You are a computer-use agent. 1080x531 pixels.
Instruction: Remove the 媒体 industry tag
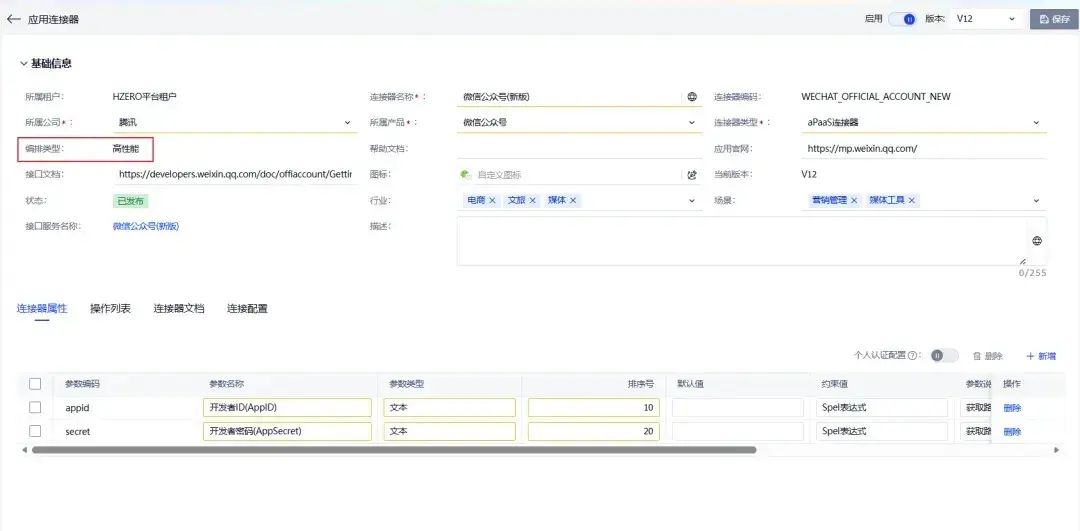click(573, 200)
